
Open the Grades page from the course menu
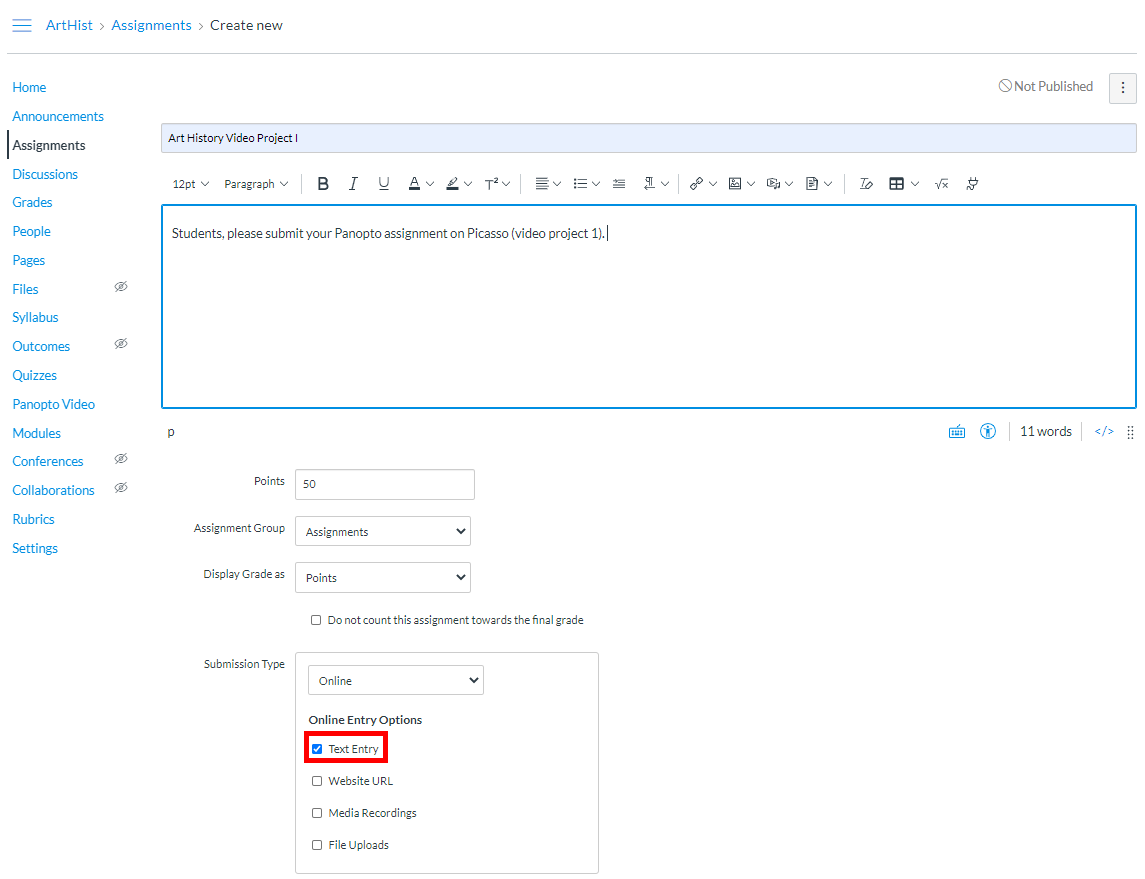tap(32, 202)
